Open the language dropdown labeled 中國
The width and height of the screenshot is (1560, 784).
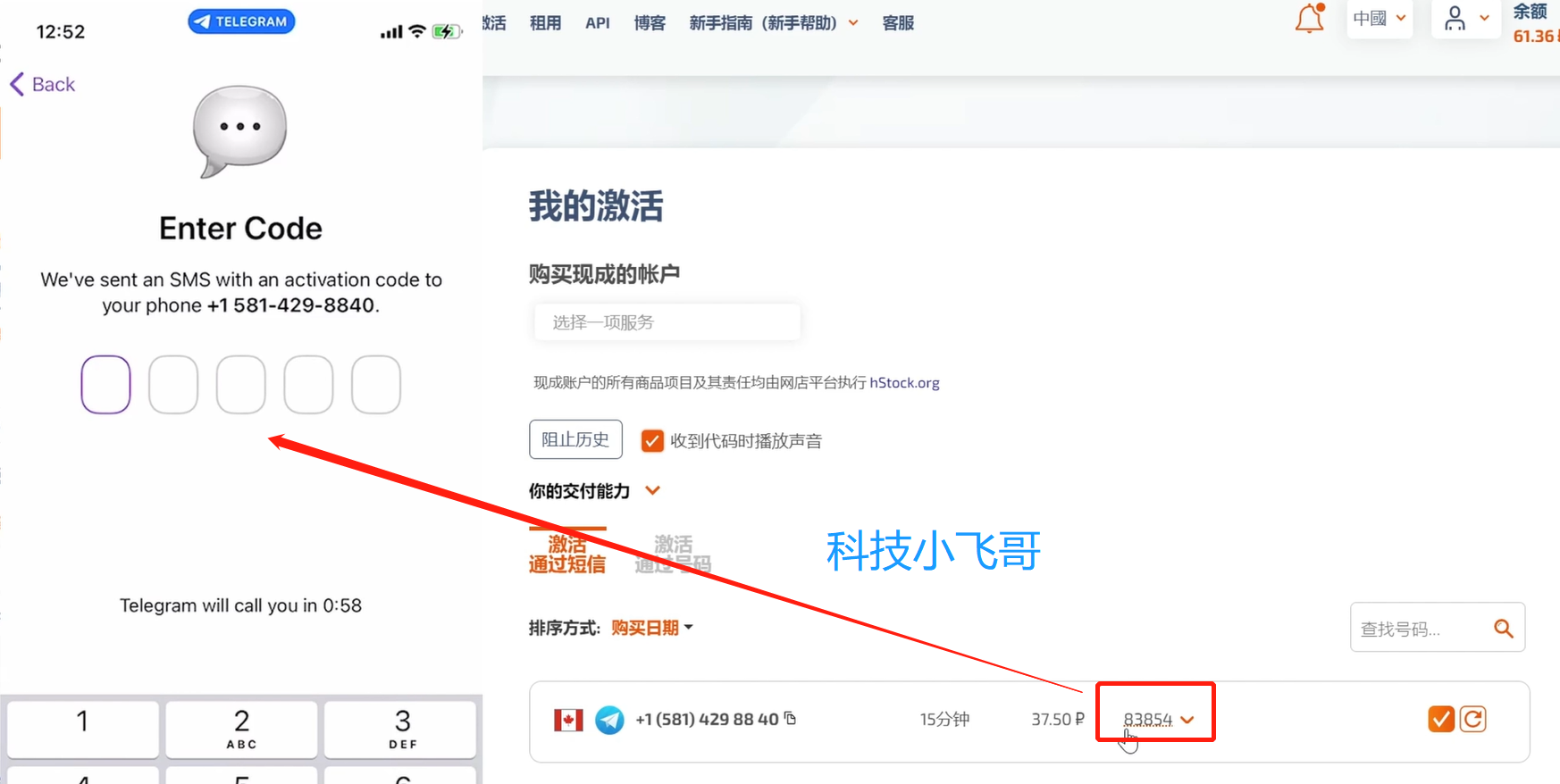coord(1379,19)
